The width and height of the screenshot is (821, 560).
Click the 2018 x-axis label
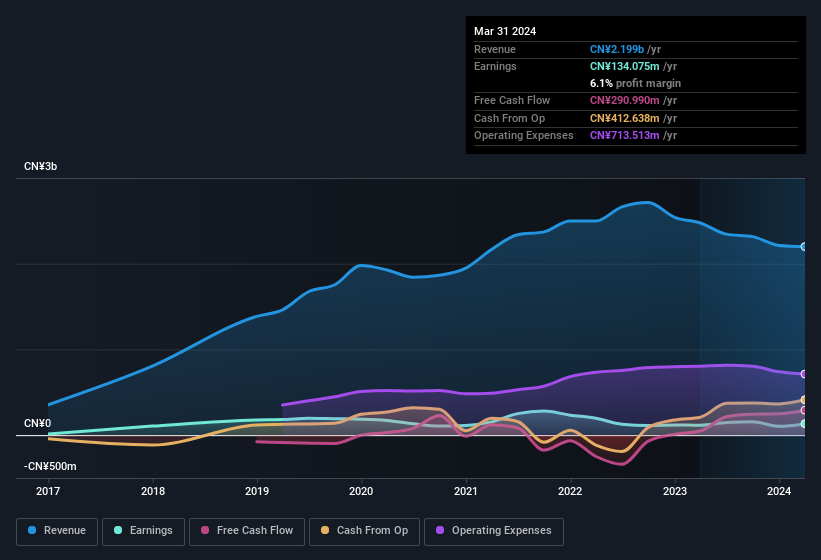click(153, 491)
